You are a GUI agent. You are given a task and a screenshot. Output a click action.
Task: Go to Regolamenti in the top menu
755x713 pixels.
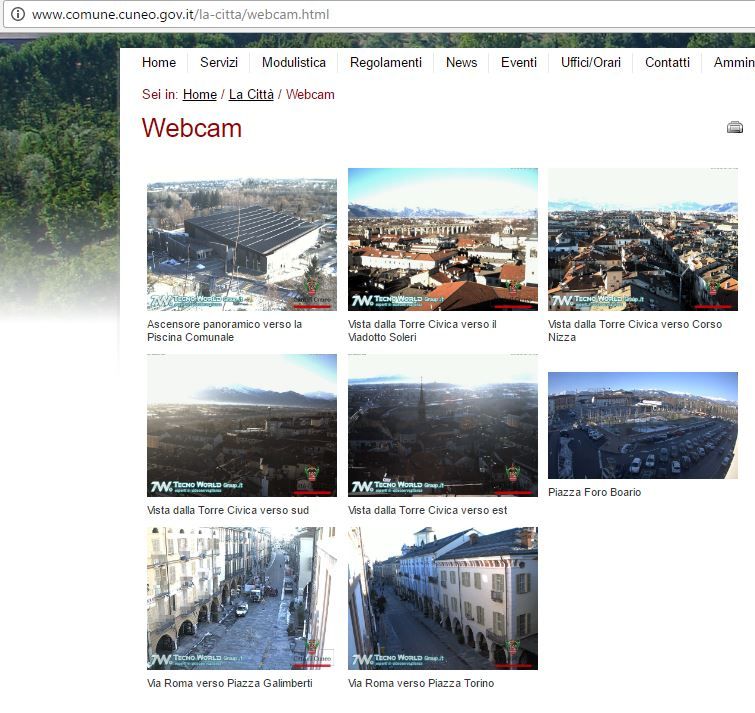tap(386, 62)
